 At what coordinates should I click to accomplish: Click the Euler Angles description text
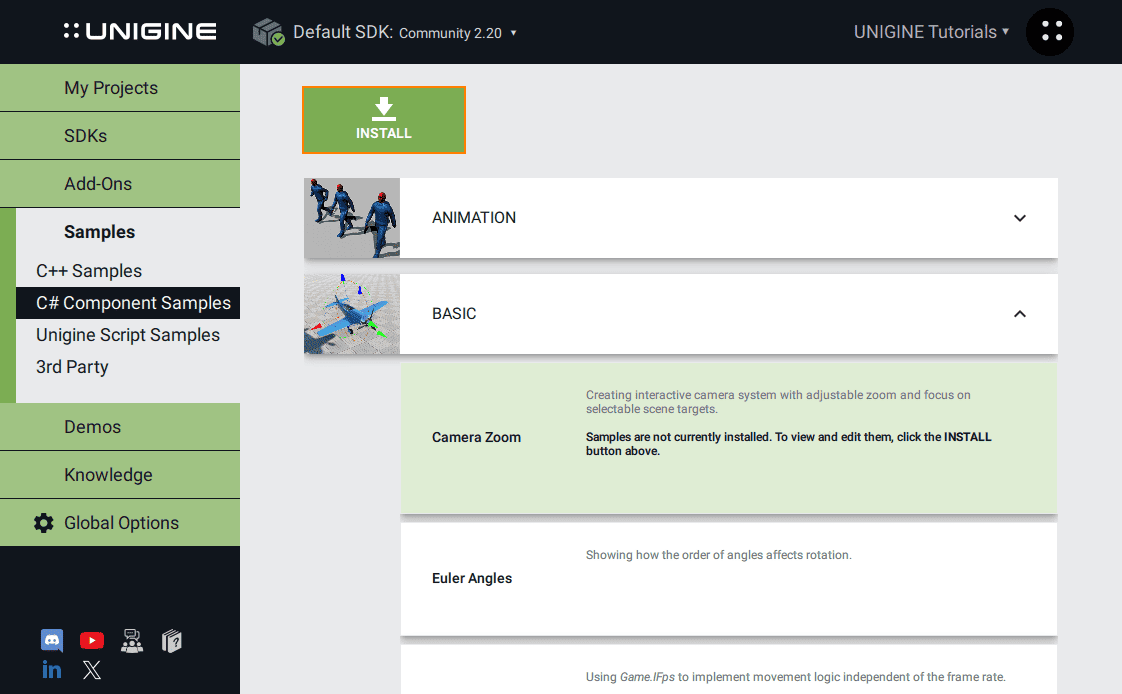(x=718, y=554)
